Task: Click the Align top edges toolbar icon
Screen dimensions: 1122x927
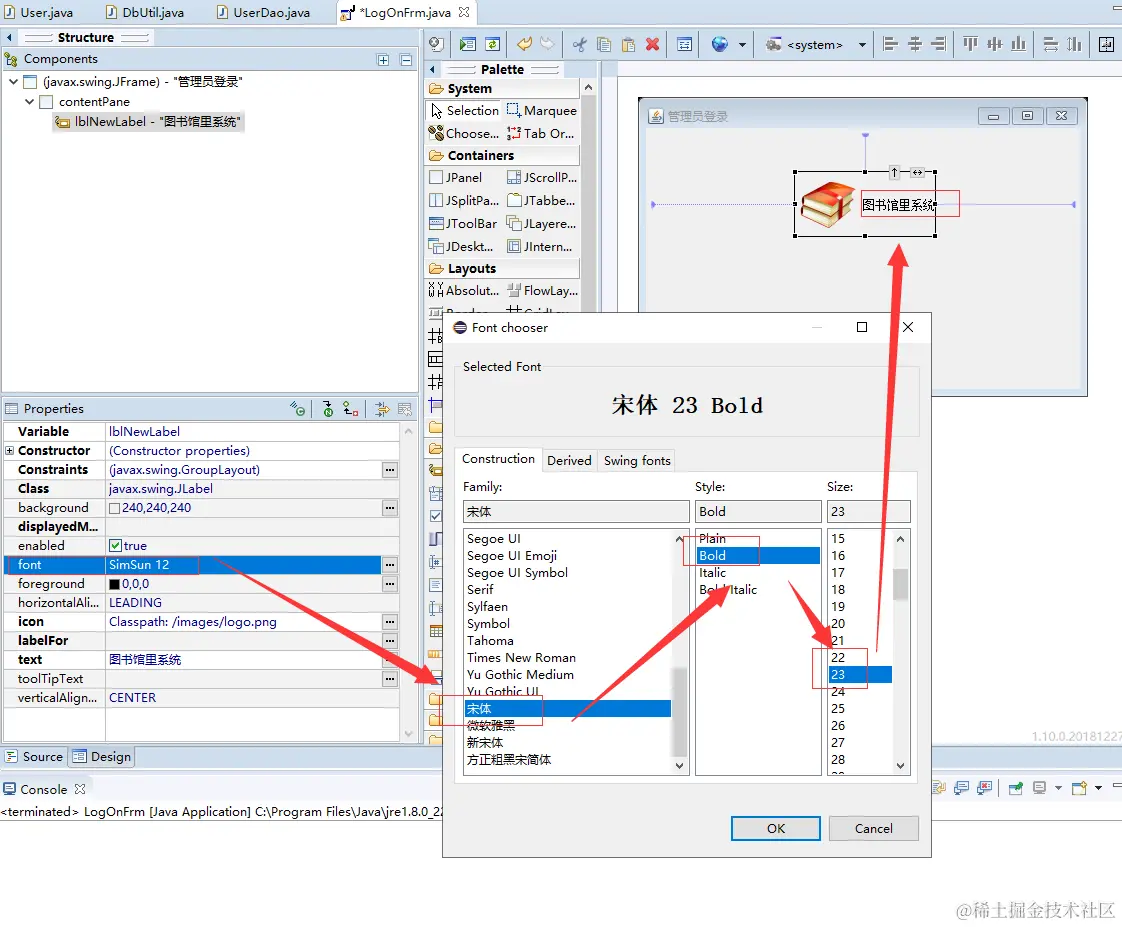Action: (x=970, y=44)
